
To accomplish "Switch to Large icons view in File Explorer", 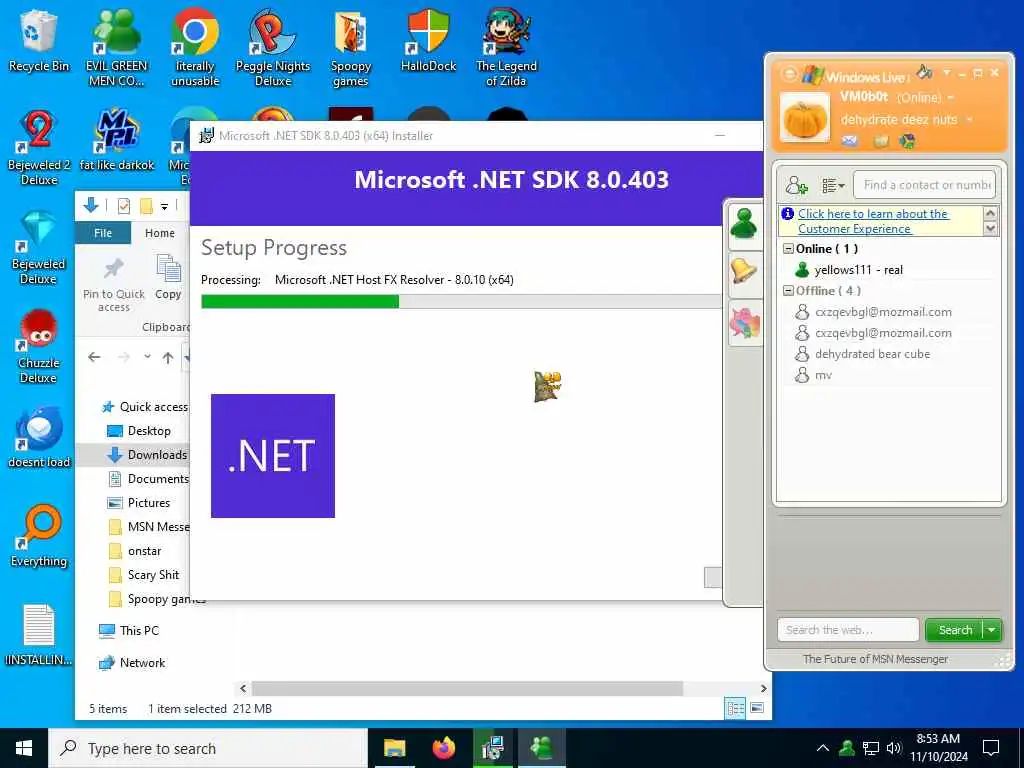I will (x=757, y=709).
